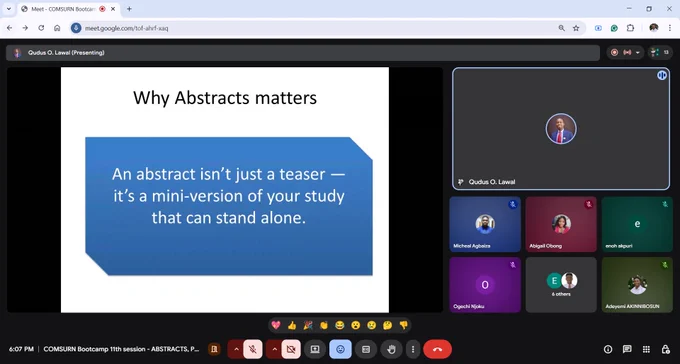Send the thumbs up reaction
This screenshot has height=364, width=680.
pos(292,325)
